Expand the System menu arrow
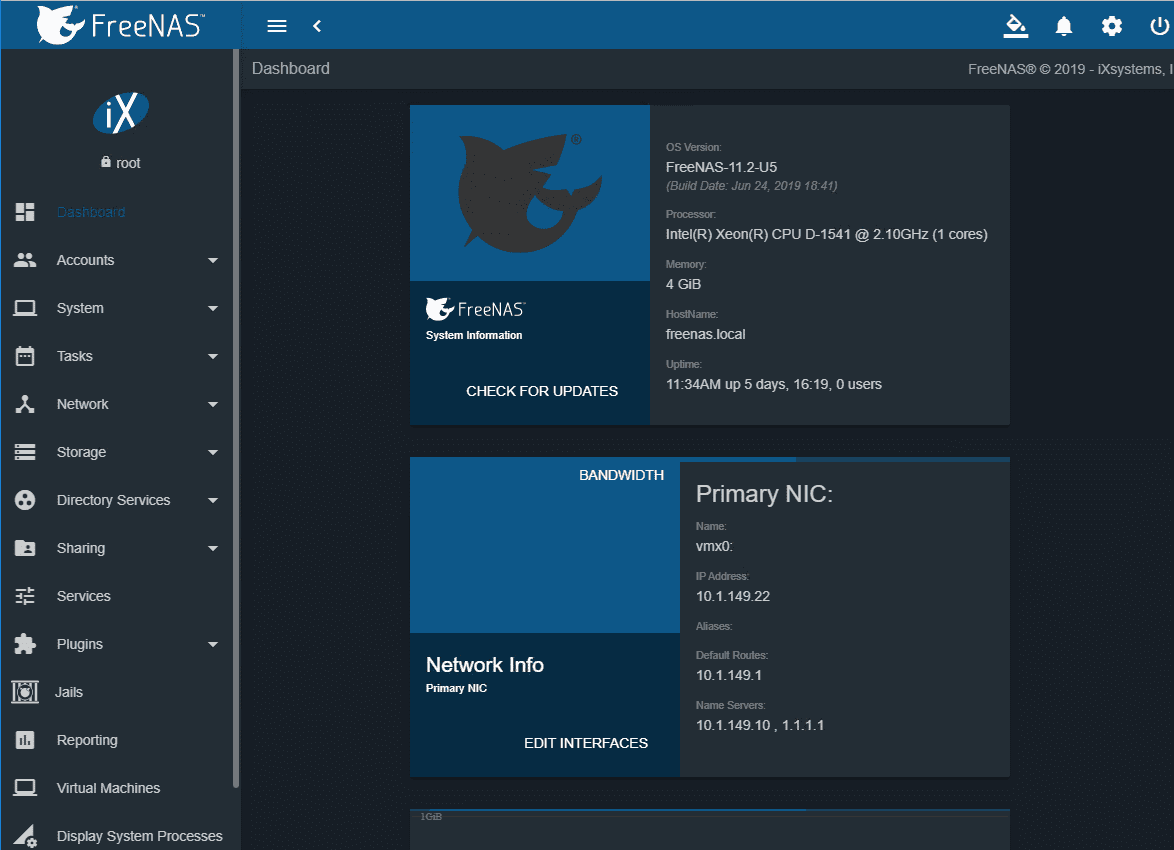 [212, 308]
